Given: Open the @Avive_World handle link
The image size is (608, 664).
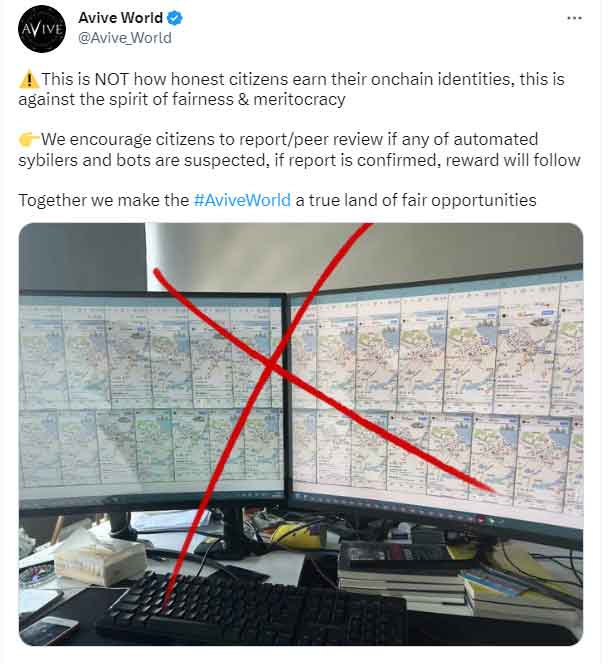Looking at the screenshot, I should pyautogui.click(x=125, y=38).
